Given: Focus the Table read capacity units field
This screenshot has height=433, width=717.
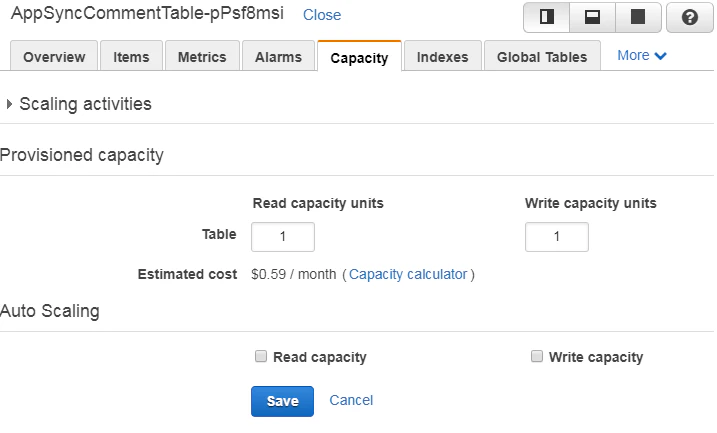Looking at the screenshot, I should [283, 237].
